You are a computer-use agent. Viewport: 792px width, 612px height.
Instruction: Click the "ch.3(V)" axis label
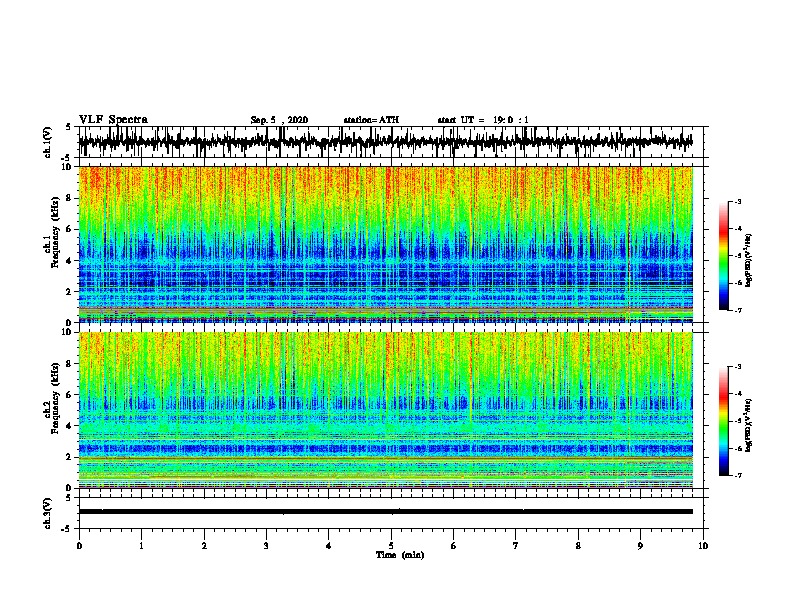pyautogui.click(x=47, y=513)
